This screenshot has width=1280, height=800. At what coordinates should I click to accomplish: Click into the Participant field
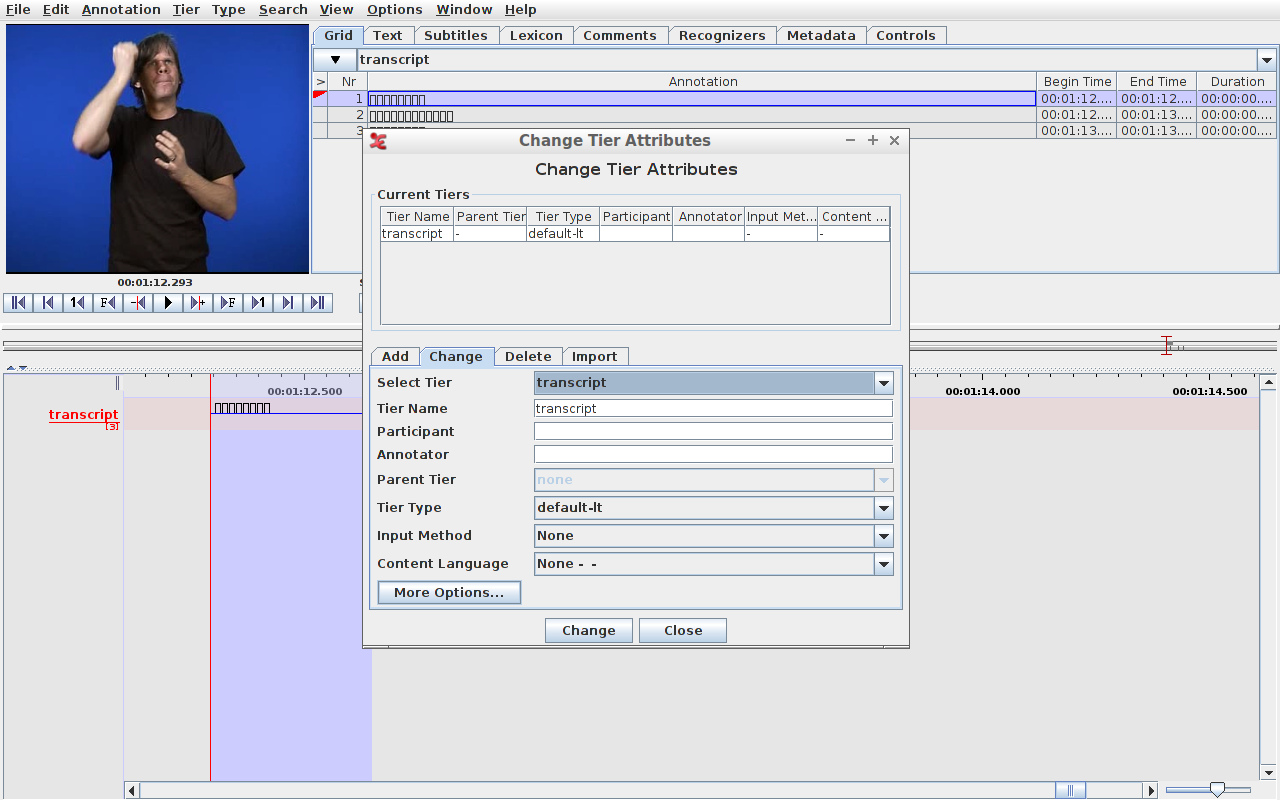point(713,432)
